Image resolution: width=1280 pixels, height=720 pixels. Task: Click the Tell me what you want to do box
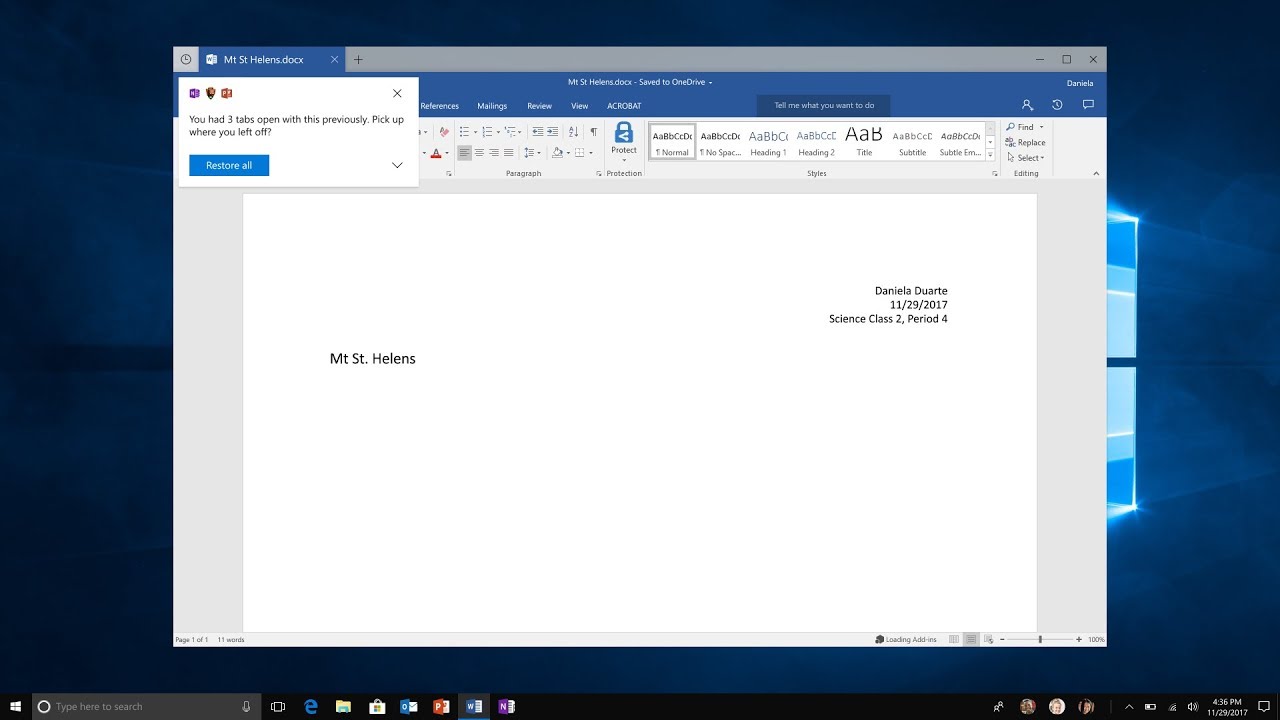[x=824, y=105]
